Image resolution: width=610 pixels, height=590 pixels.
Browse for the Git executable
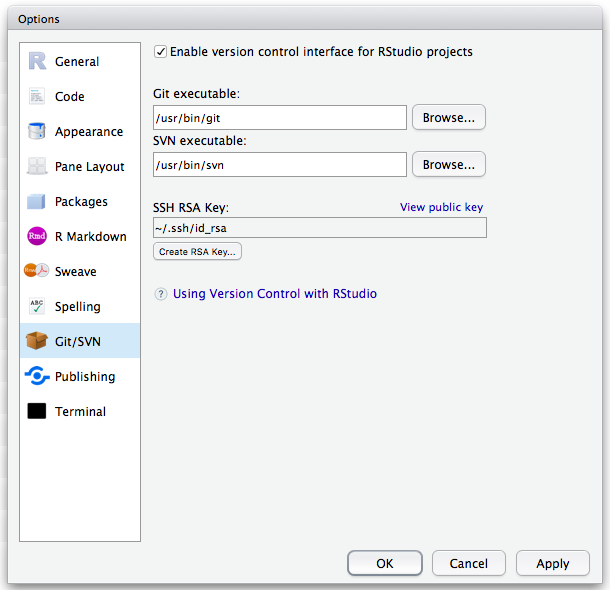pos(448,117)
